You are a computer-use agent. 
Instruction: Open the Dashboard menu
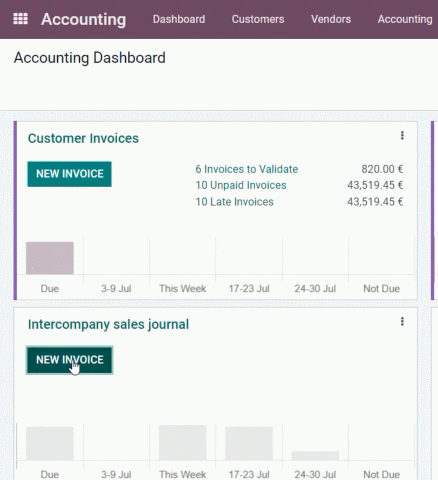pos(179,19)
